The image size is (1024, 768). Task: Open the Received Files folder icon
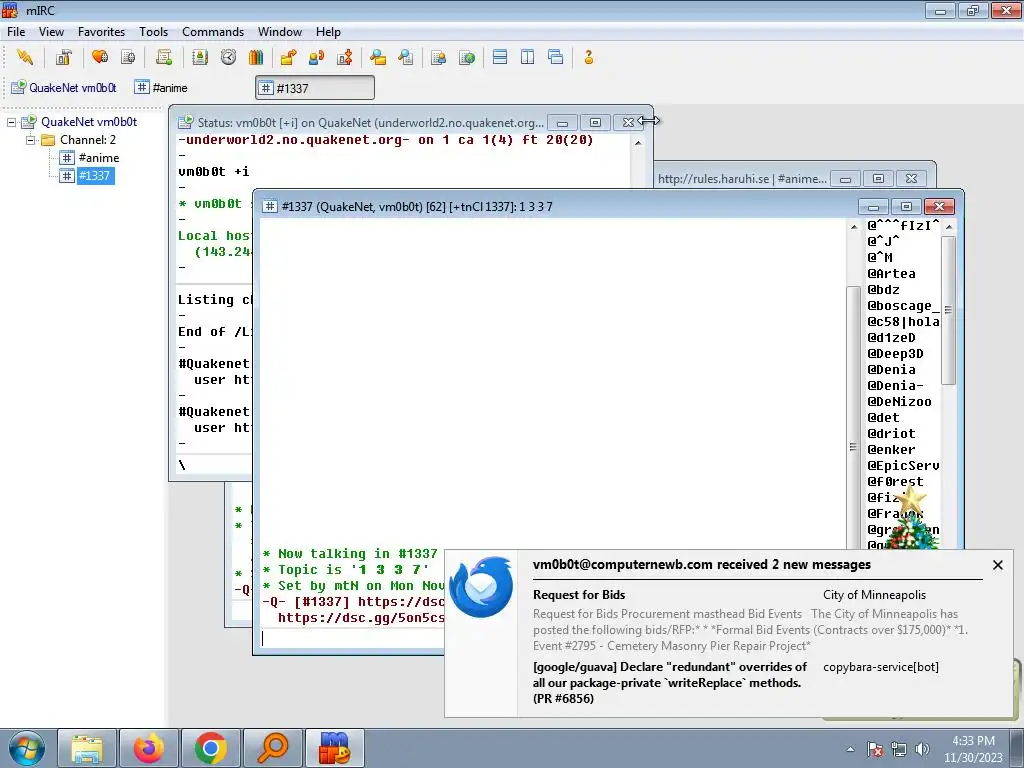tap(377, 57)
